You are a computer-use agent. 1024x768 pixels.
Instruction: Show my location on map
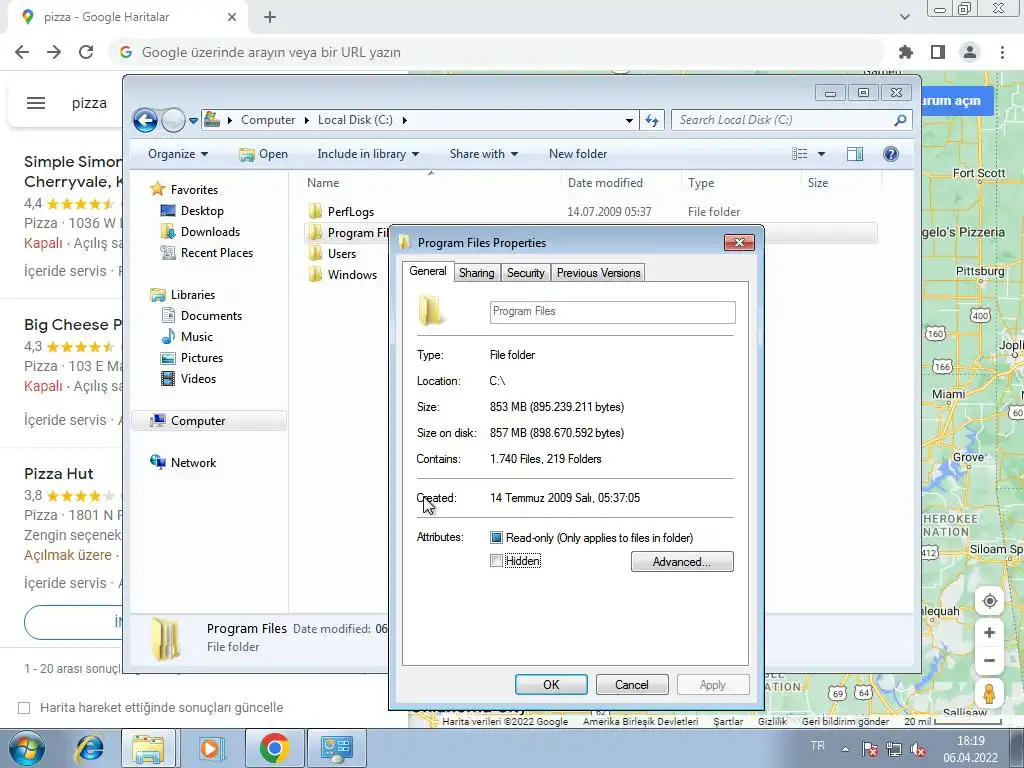pos(989,601)
